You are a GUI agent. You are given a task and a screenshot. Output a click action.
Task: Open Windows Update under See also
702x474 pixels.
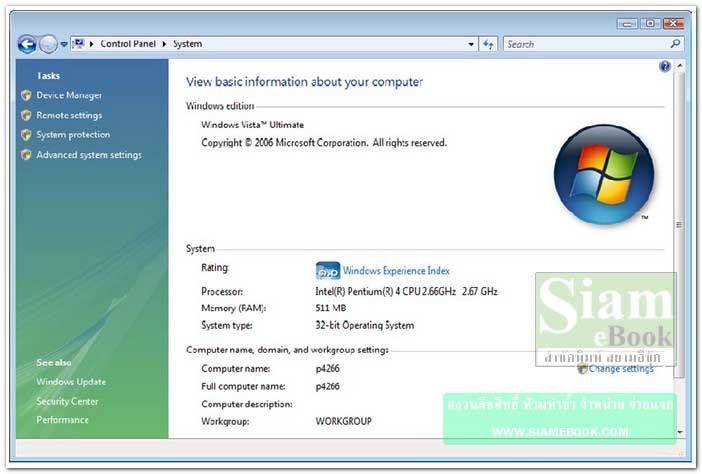71,382
